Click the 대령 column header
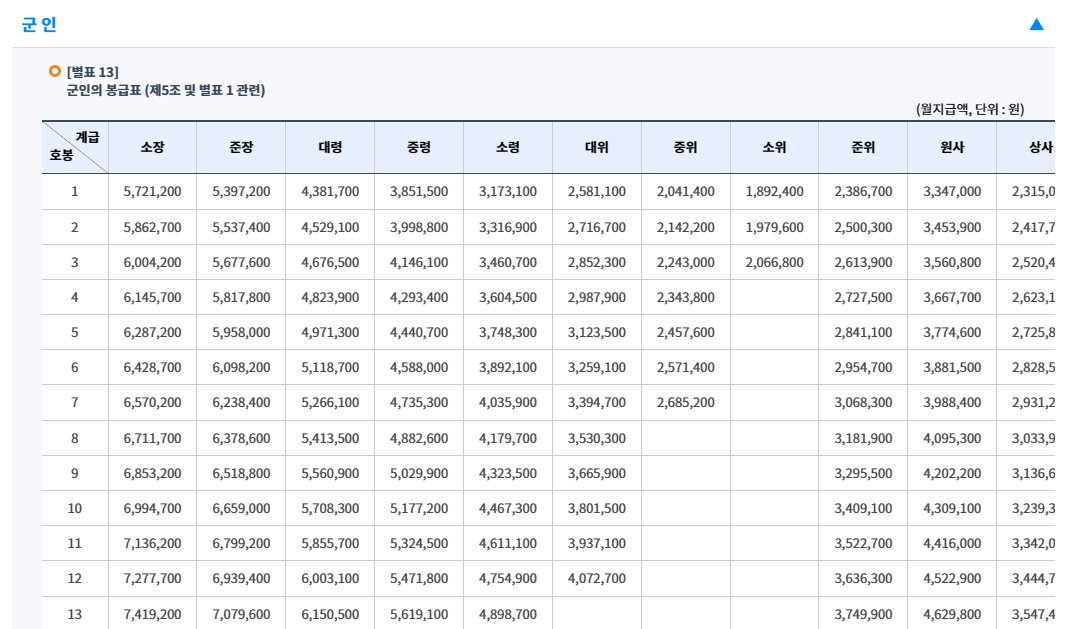Image resolution: width=1066 pixels, height=629 pixels. point(329,146)
